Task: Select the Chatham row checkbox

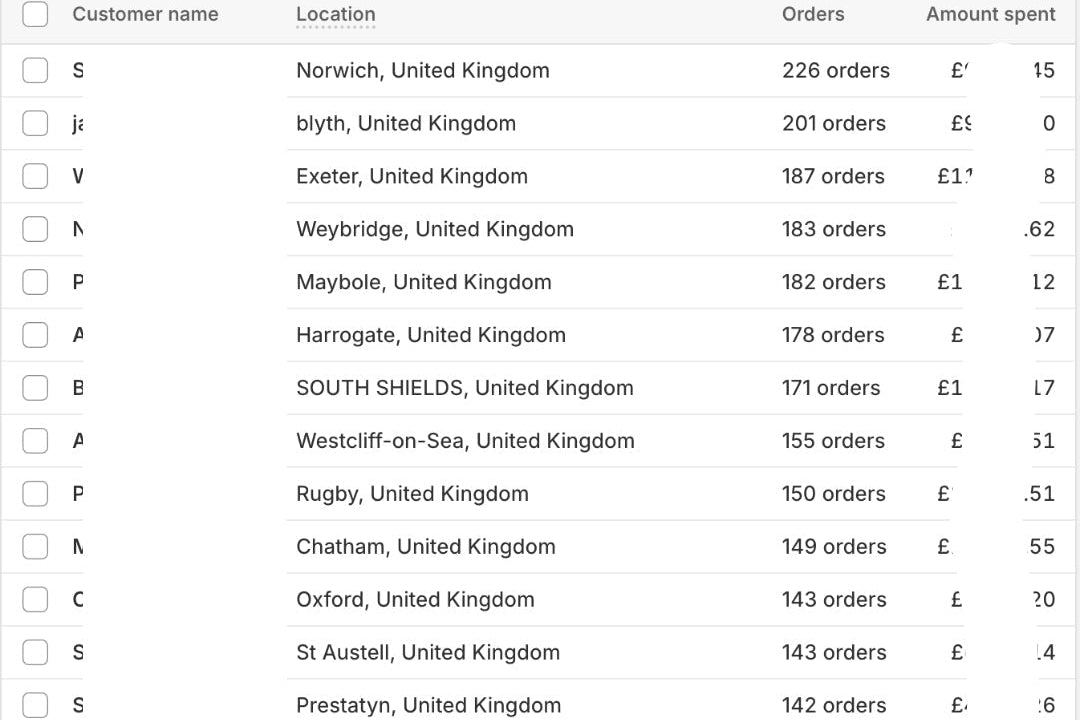Action: [35, 547]
